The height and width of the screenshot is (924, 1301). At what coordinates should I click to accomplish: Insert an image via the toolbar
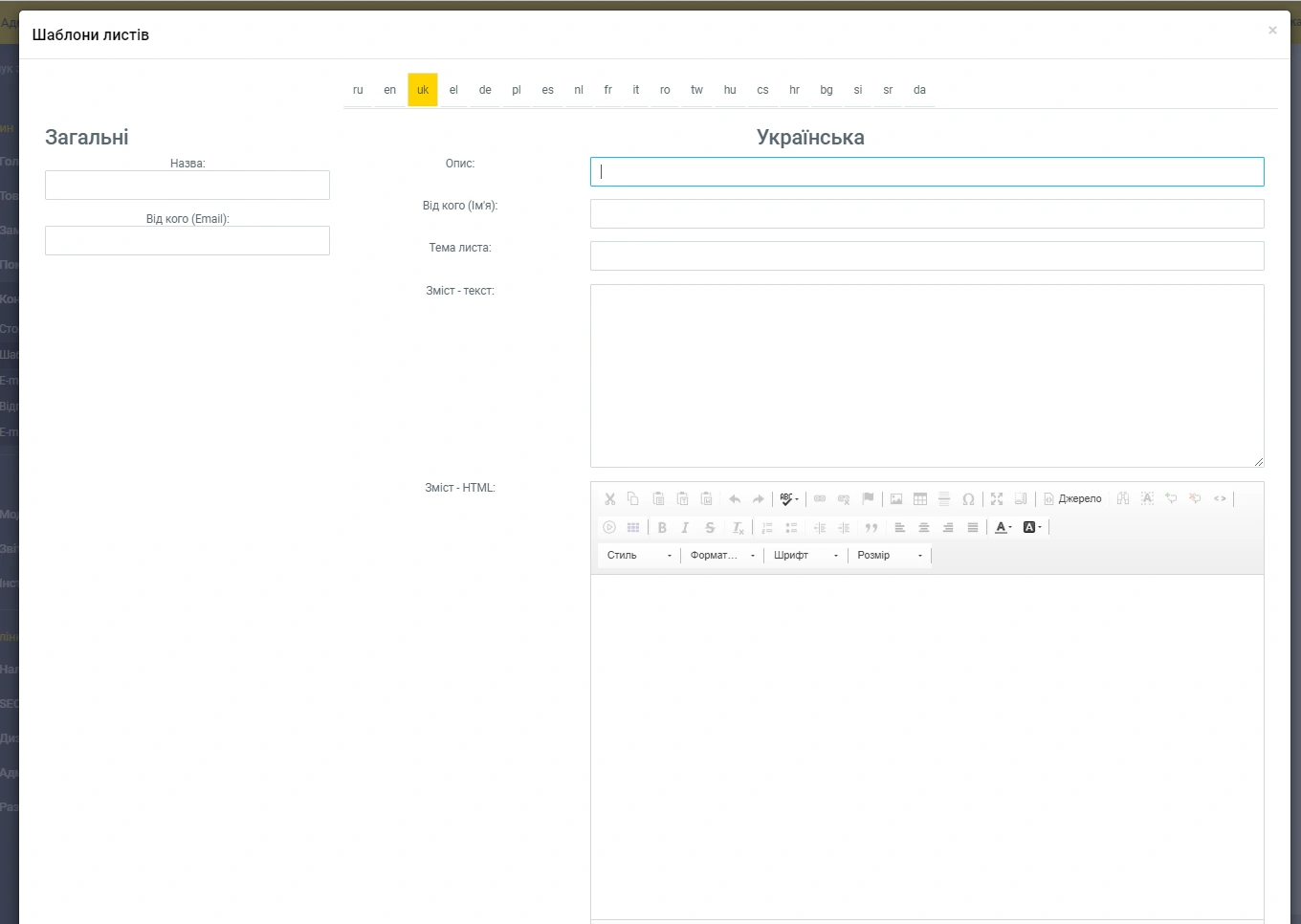click(x=896, y=499)
